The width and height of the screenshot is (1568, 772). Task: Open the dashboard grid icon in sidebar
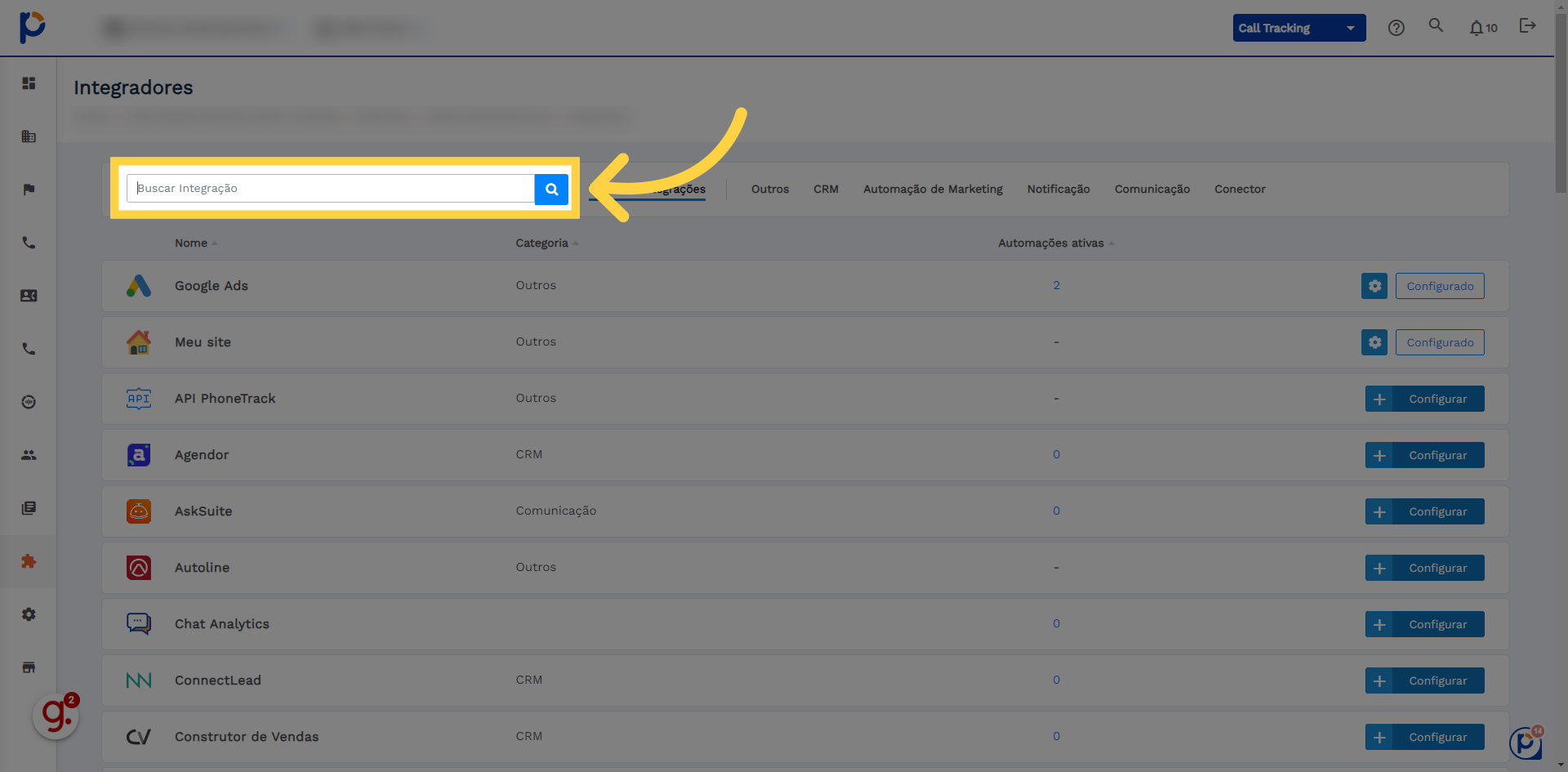point(29,83)
